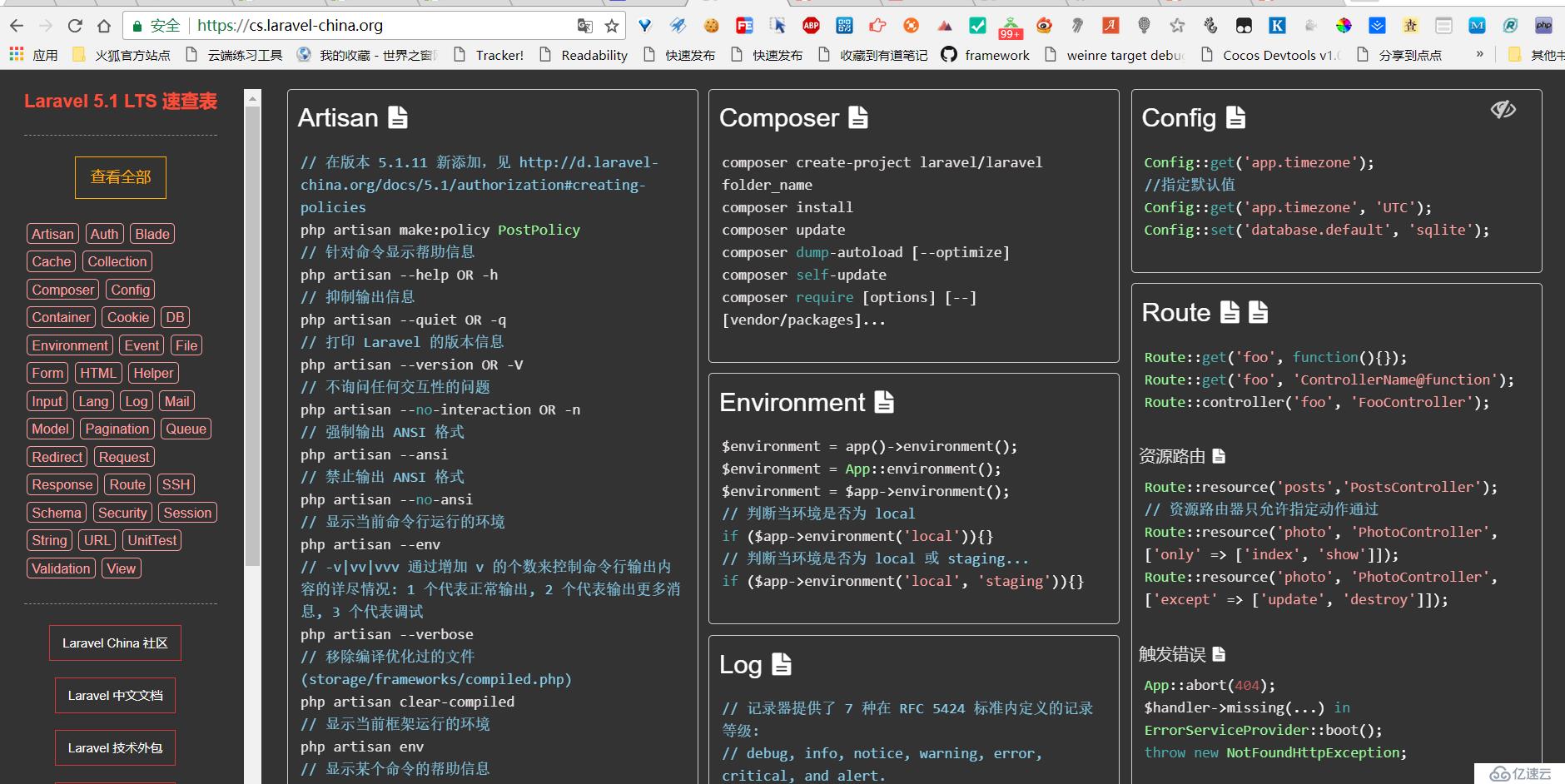Reload the current page
Image resolution: width=1565 pixels, height=784 pixels.
(x=75, y=26)
